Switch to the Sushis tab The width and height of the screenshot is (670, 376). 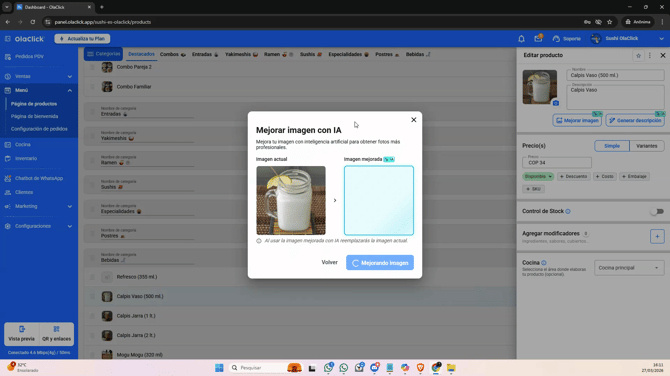tap(311, 54)
